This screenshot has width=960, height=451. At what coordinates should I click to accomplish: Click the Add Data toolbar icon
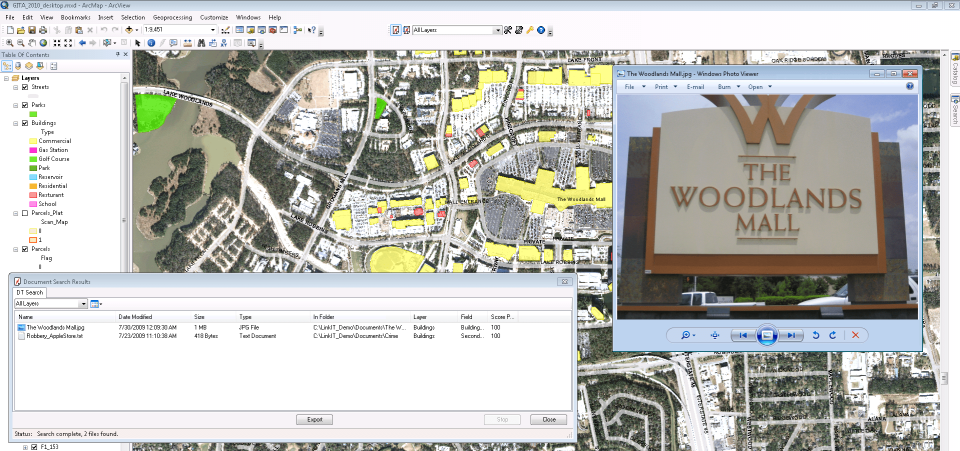129,30
